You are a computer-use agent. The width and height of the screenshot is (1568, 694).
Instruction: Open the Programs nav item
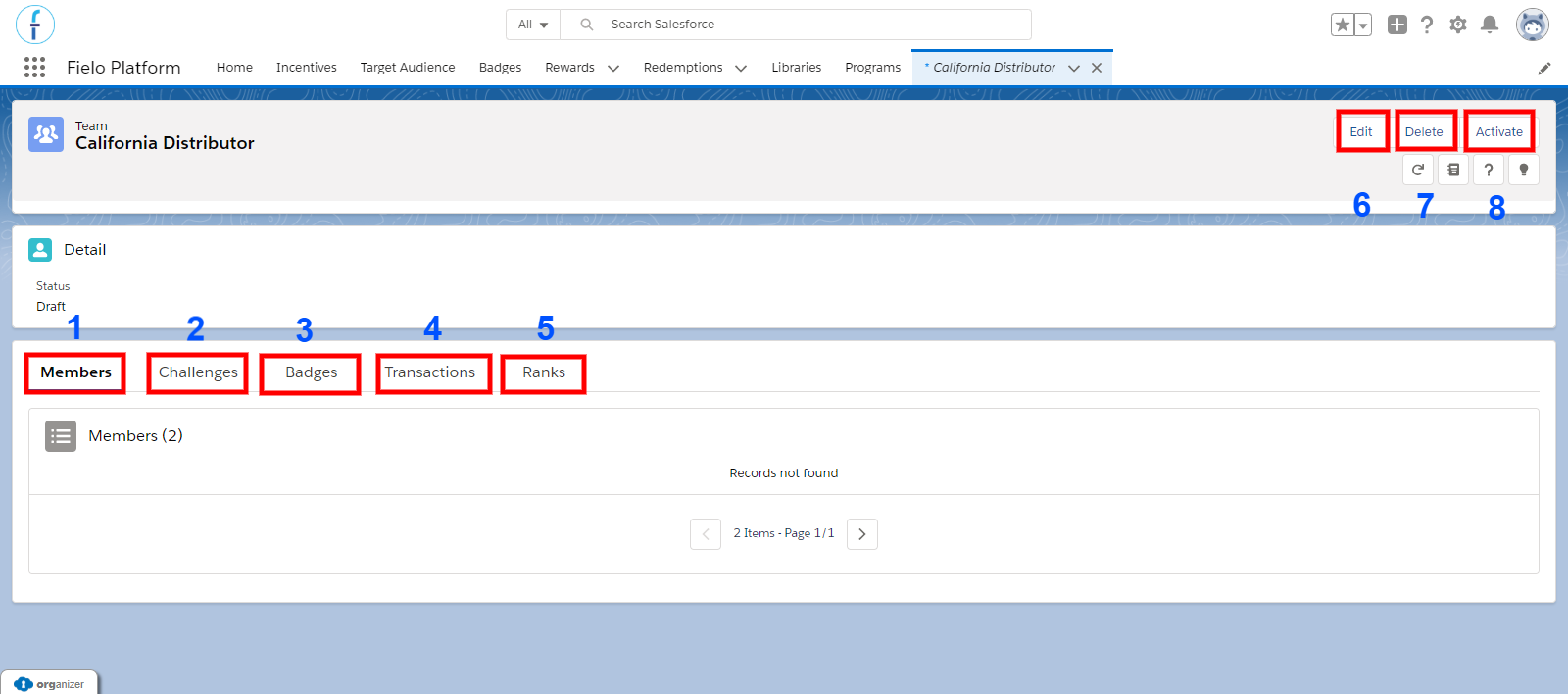[873, 68]
